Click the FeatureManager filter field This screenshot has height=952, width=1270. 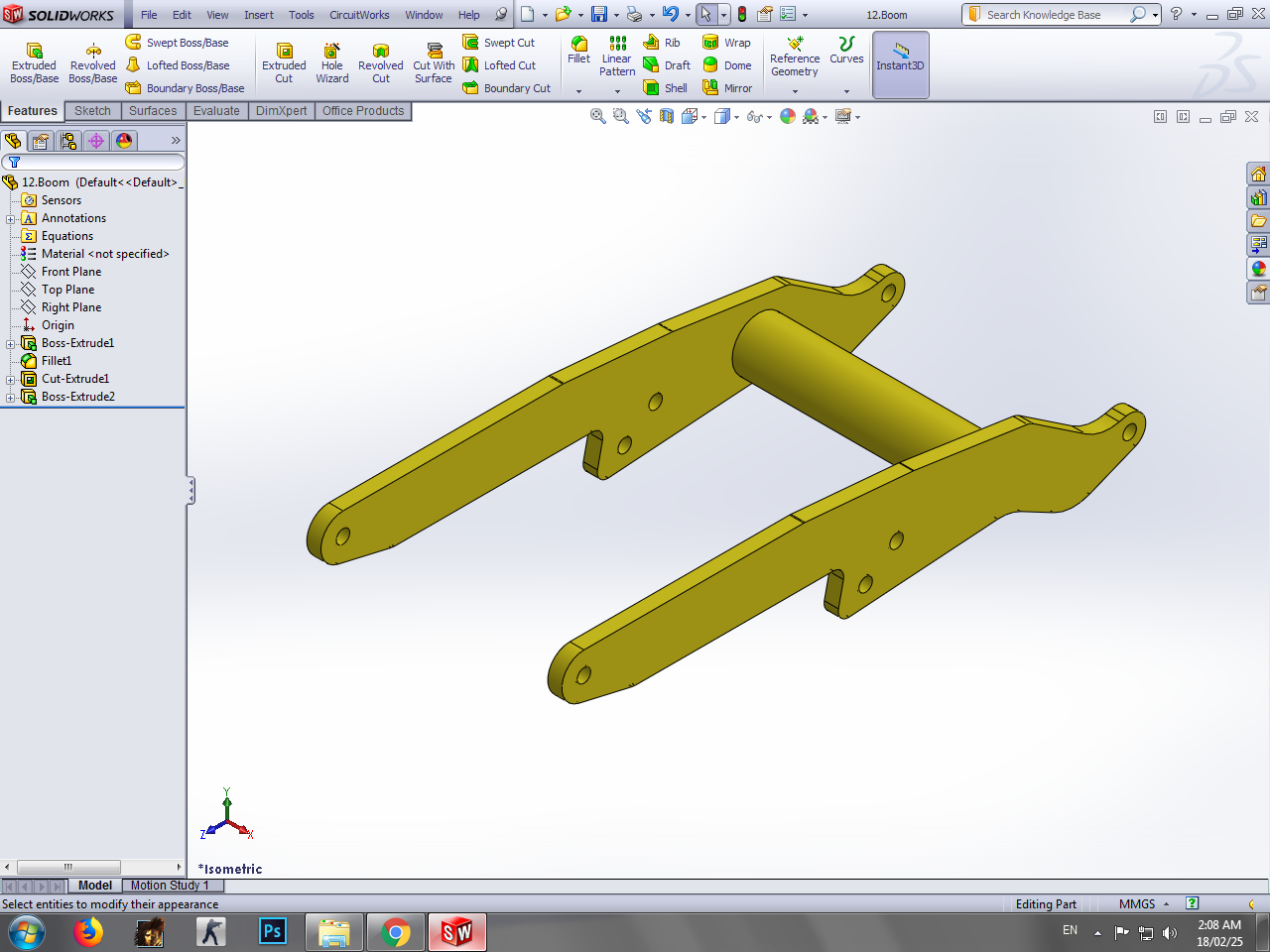click(93, 162)
